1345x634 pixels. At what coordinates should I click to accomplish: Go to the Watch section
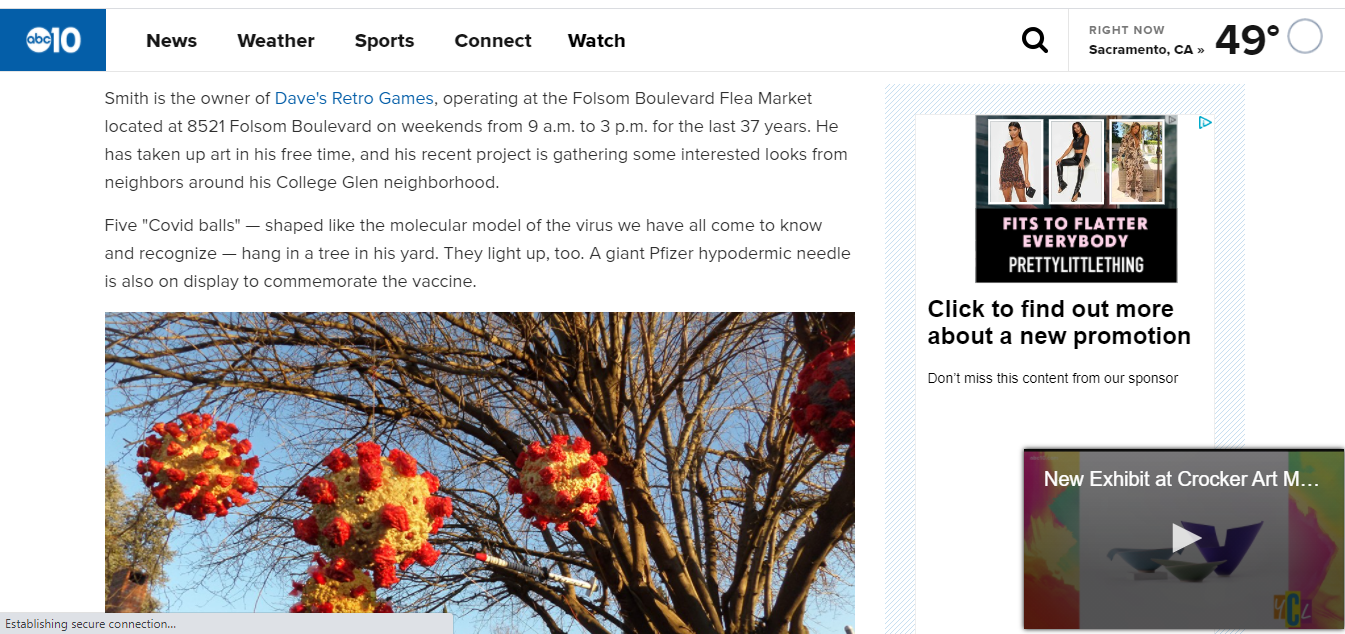click(596, 41)
